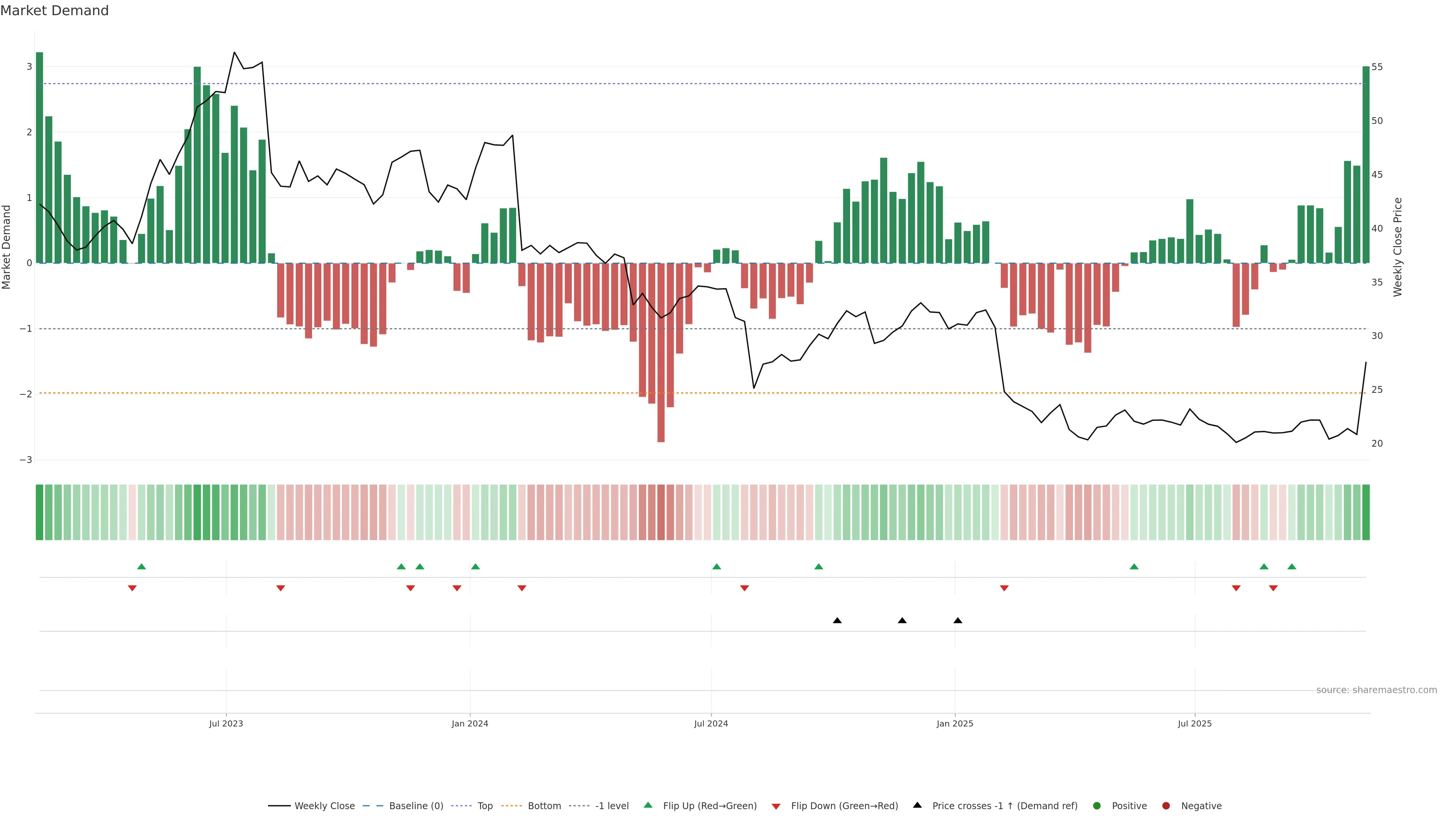Viewport: 1456px width, 819px height.
Task: Click the green Positive legend dot
Action: [x=1097, y=805]
